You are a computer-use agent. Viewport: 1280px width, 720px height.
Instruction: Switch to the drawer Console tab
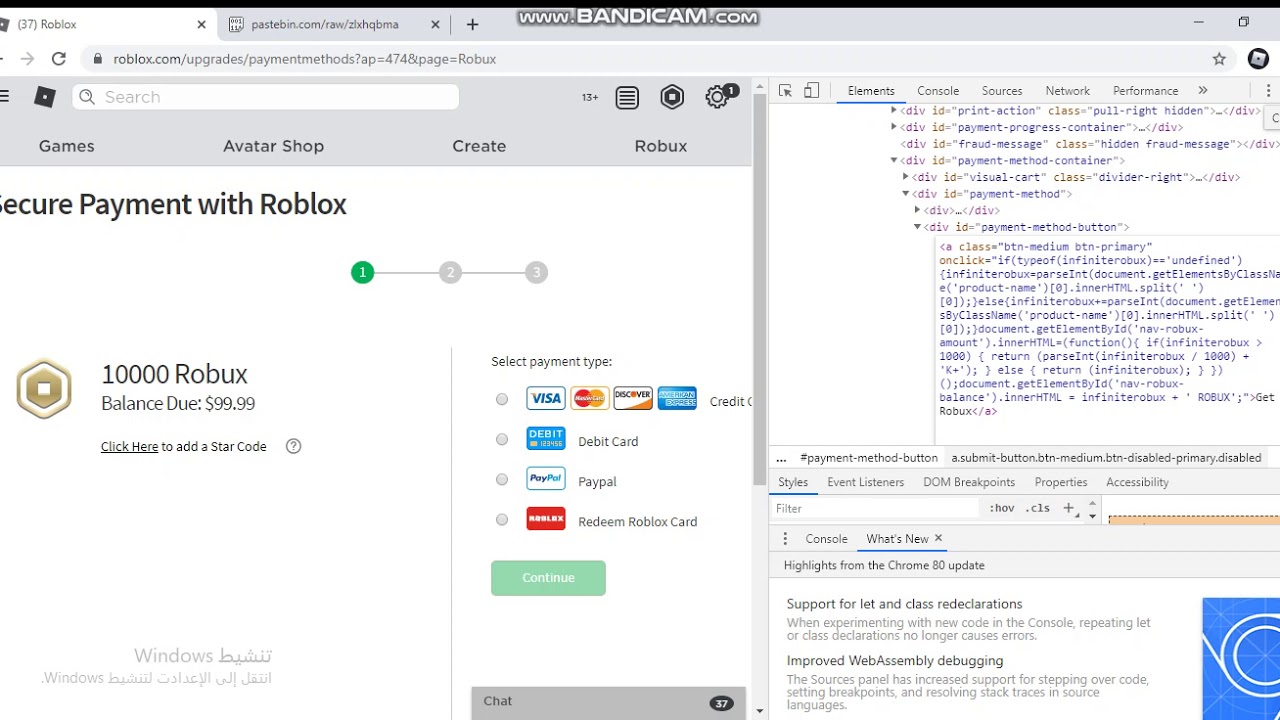[827, 538]
